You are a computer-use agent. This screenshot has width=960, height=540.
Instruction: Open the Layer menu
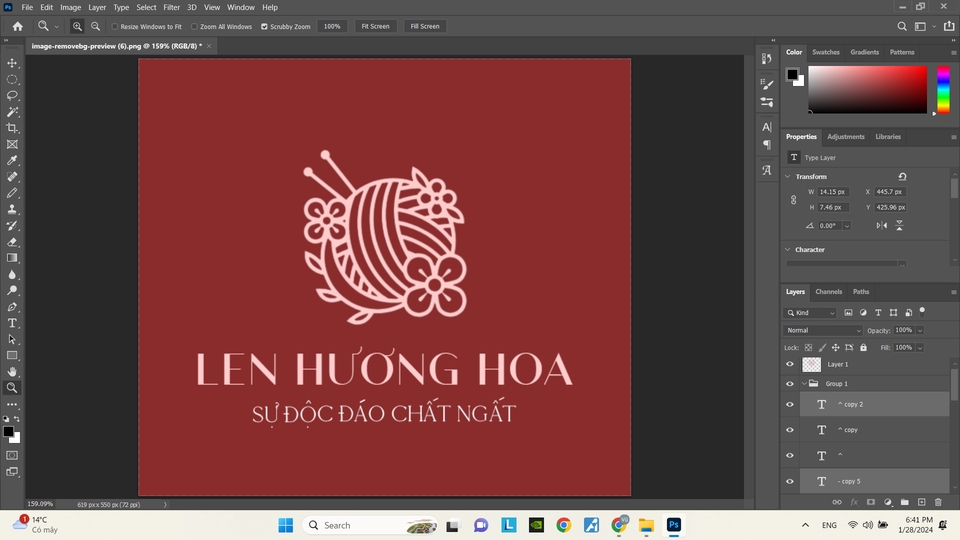click(x=97, y=7)
